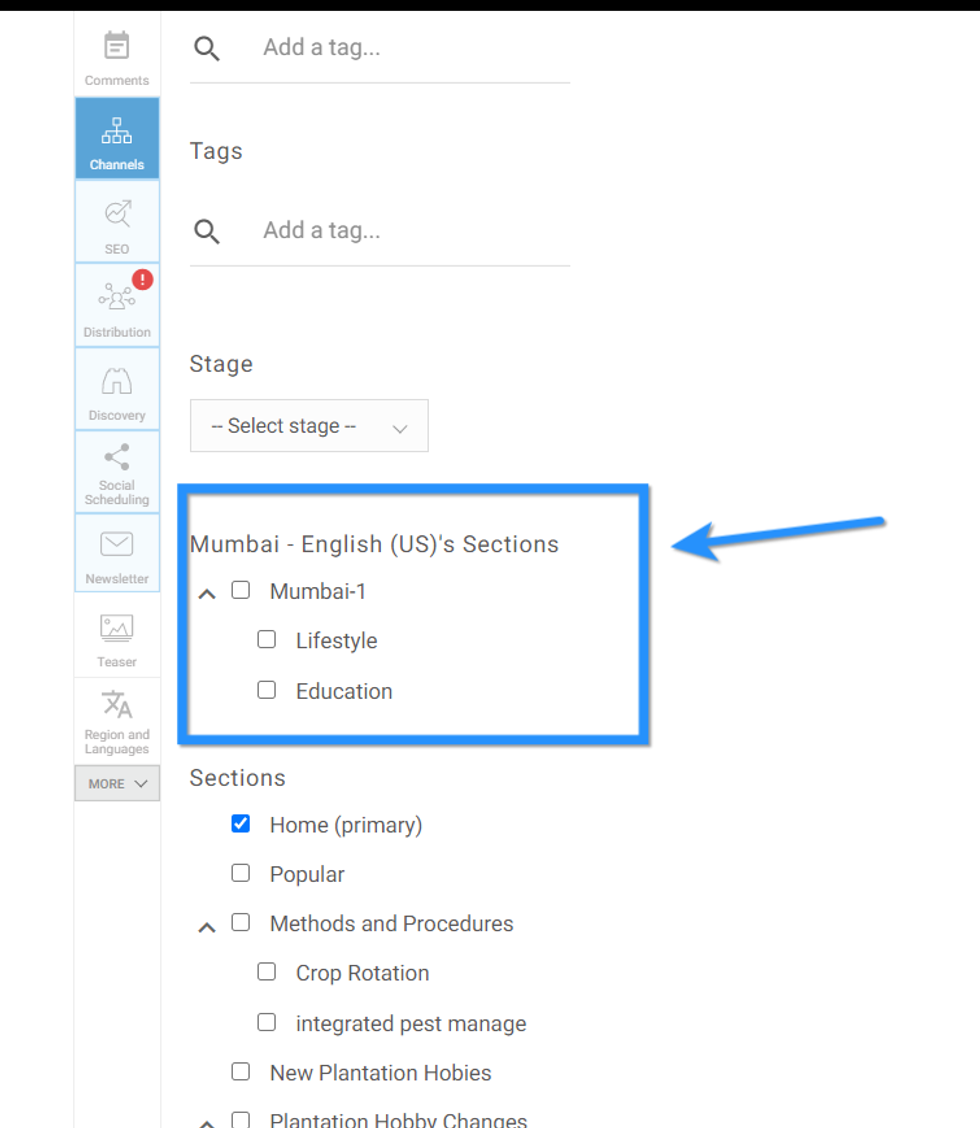
Task: Check the Education section checkbox
Action: [267, 690]
